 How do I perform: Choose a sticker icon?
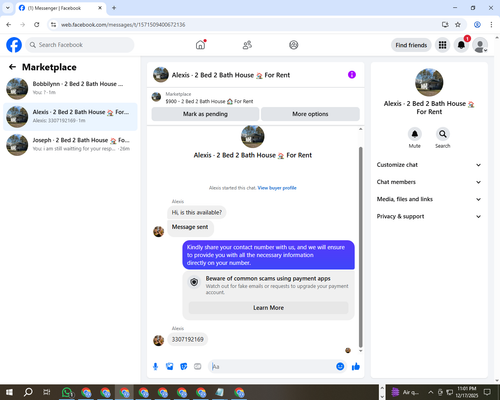click(x=184, y=367)
